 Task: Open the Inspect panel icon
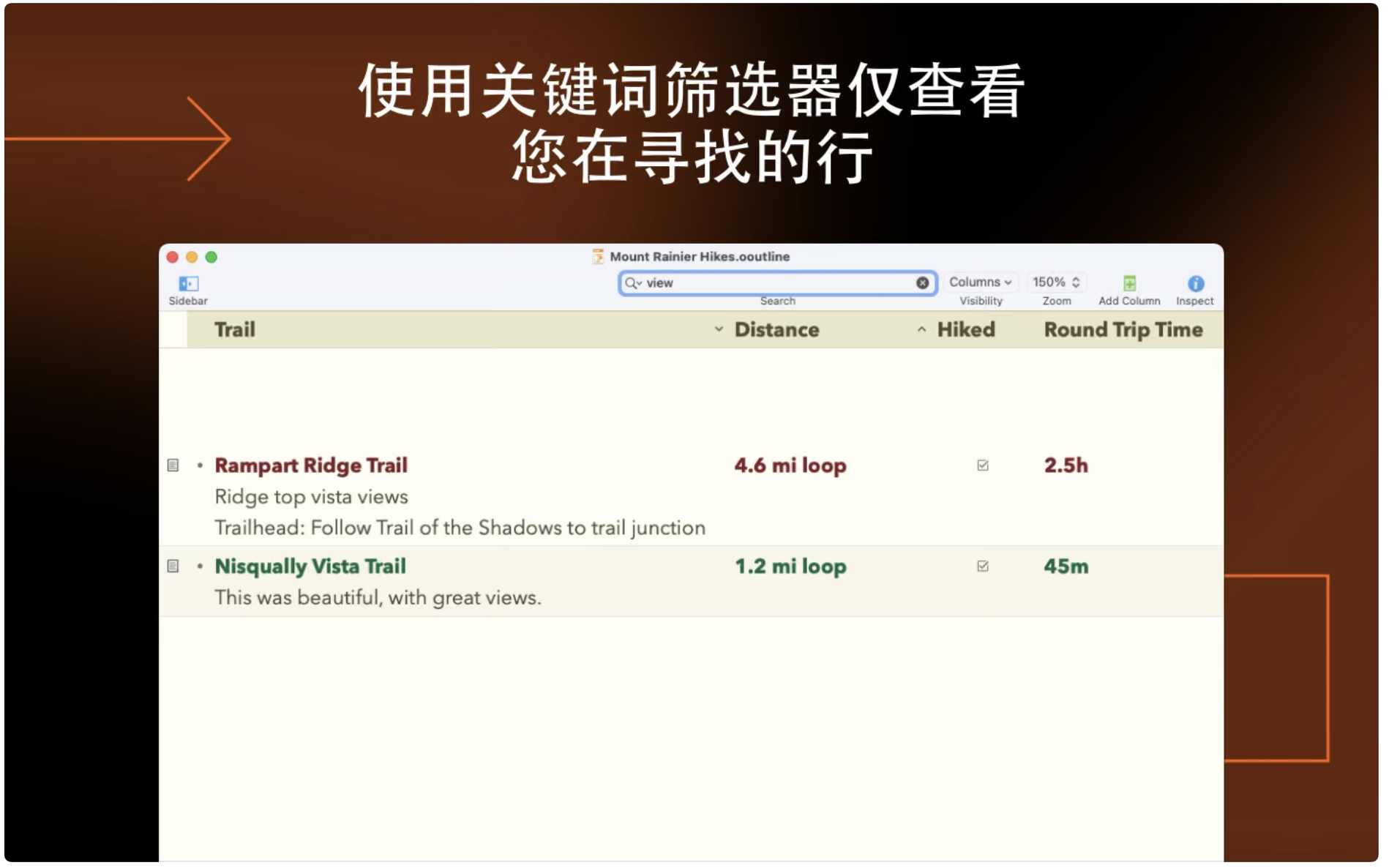click(x=1196, y=284)
